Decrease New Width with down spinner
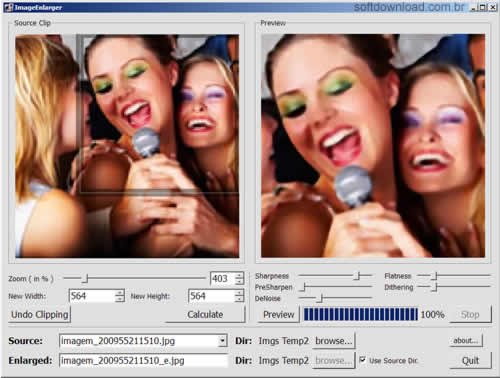This screenshot has width=500, height=378. [x=119, y=299]
